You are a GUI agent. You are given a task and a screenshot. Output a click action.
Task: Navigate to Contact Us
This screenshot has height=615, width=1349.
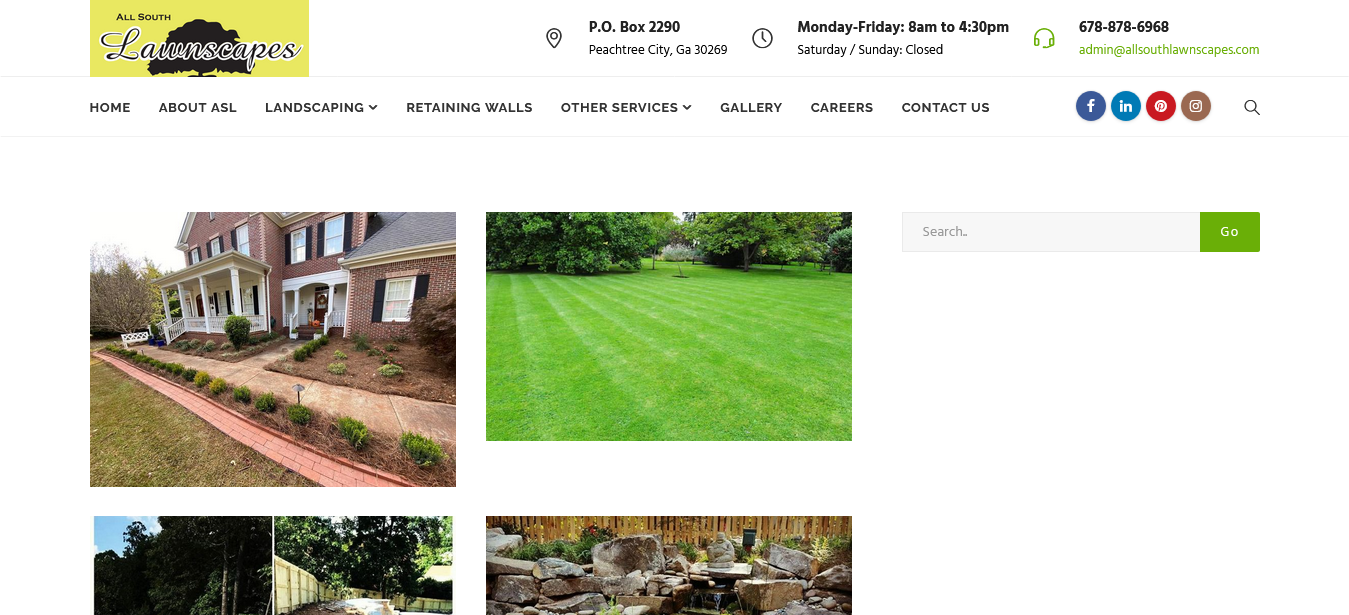click(x=945, y=107)
